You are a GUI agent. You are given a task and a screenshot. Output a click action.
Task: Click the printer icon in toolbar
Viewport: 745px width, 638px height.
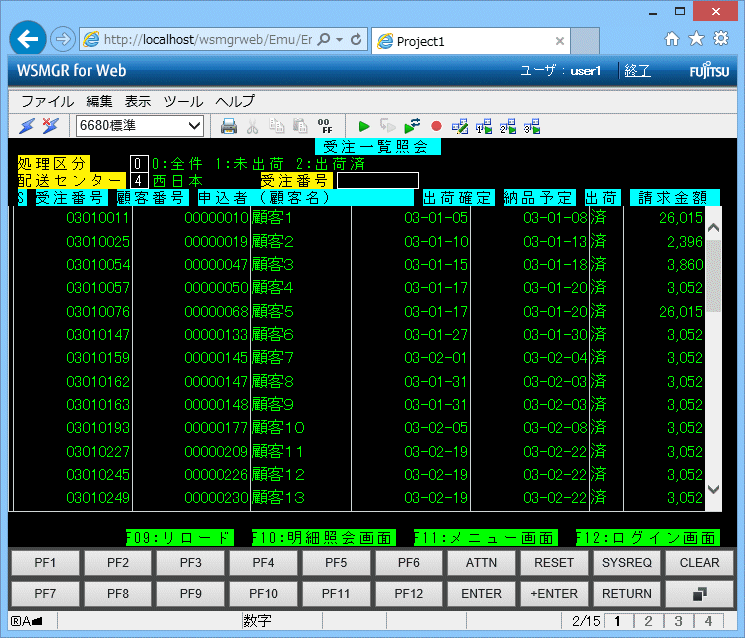point(229,126)
